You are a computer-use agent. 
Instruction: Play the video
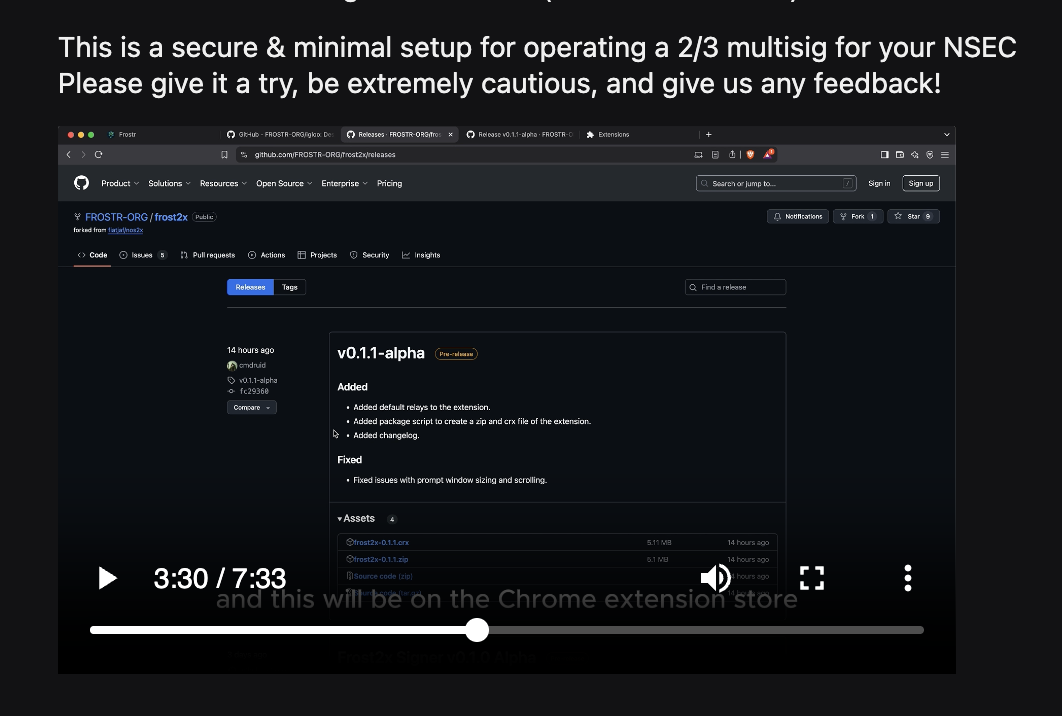coord(108,578)
